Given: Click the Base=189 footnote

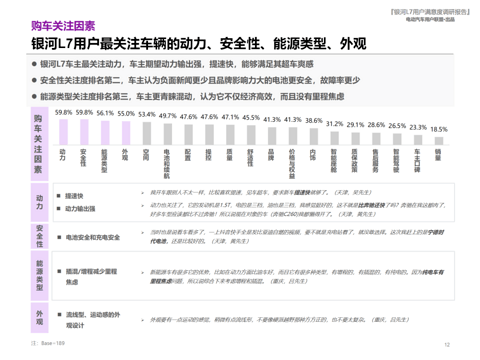Looking at the screenshot, I should point(48,343).
